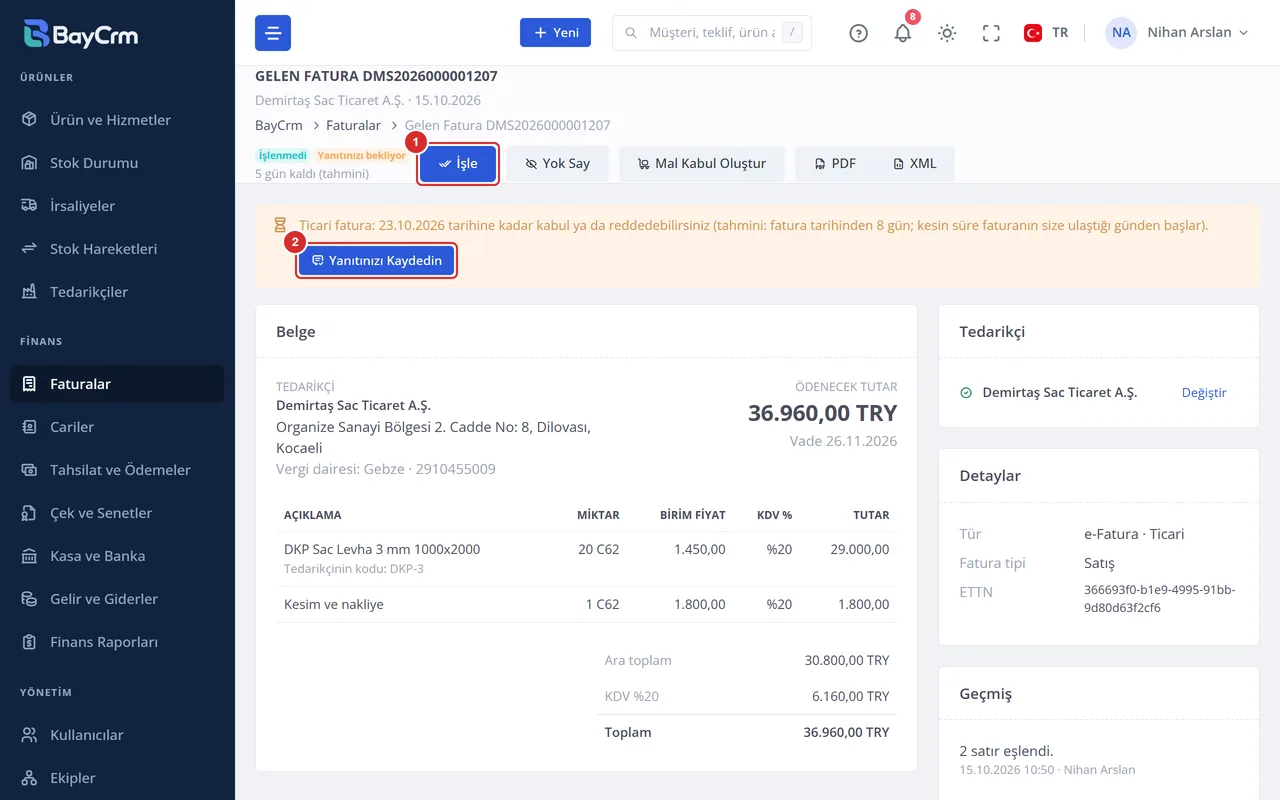Viewport: 1280px width, 800px height.
Task: Click the Yok Say button
Action: coord(558,164)
